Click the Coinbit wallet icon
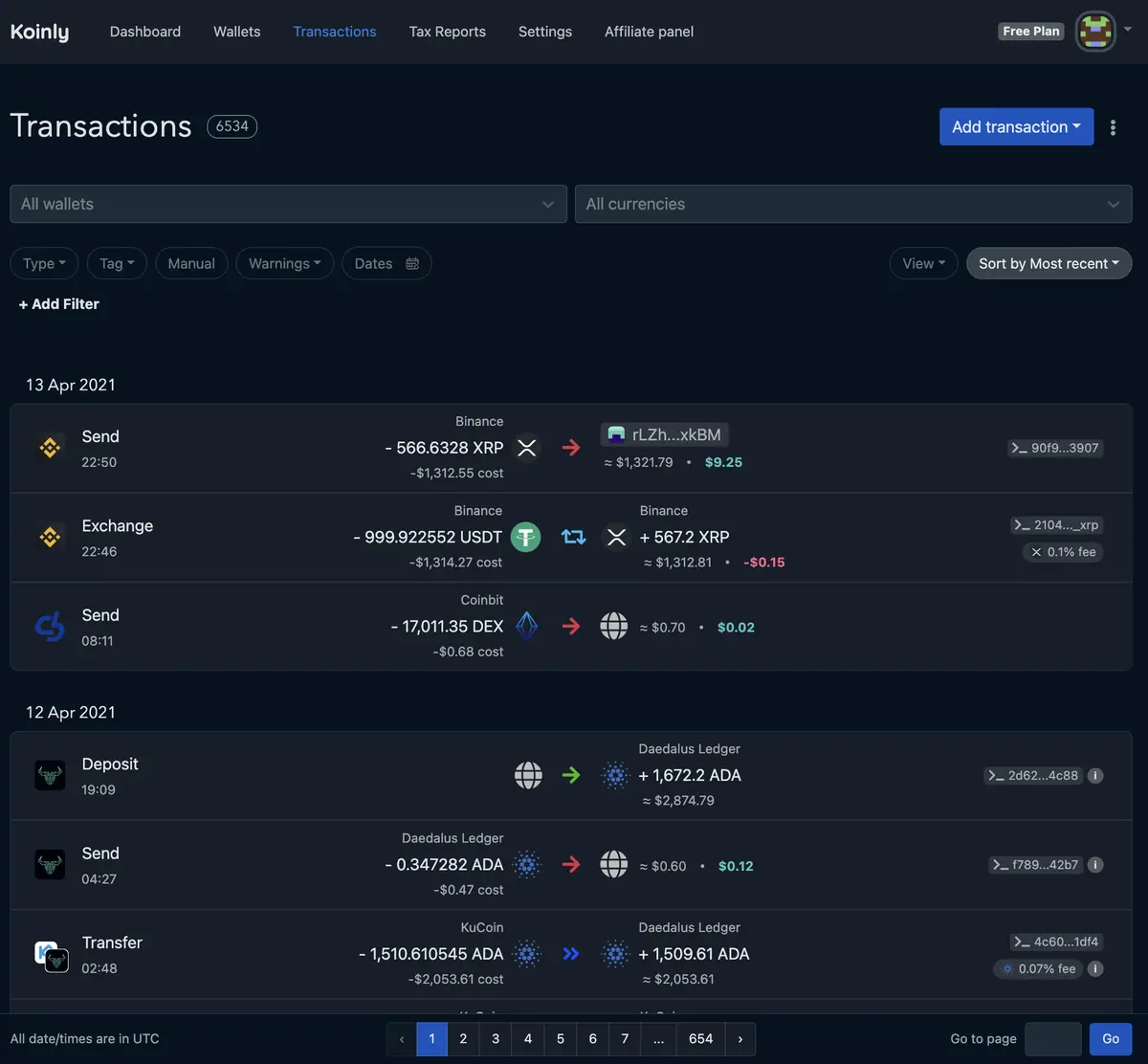Screen dimensions: 1148x1064 point(50,627)
